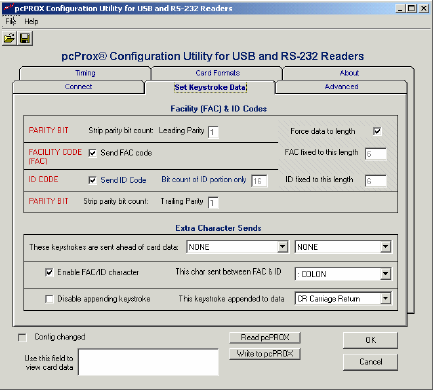Toggle the Send FAC code checkbox

(x=92, y=153)
